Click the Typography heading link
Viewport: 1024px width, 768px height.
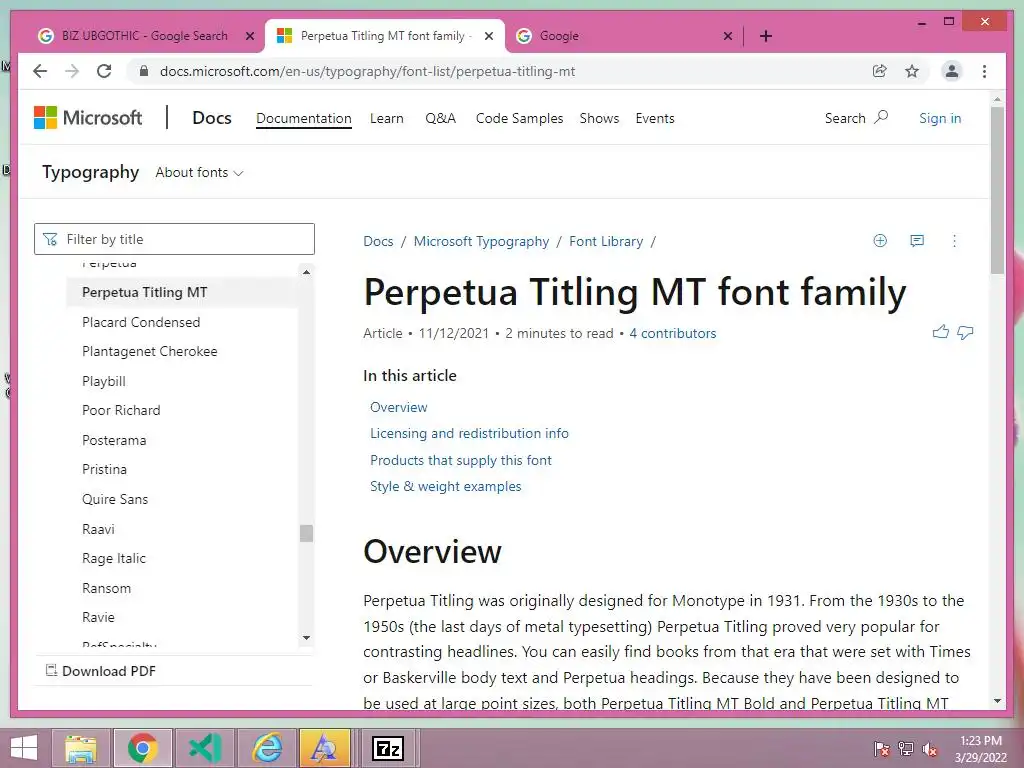(x=90, y=172)
